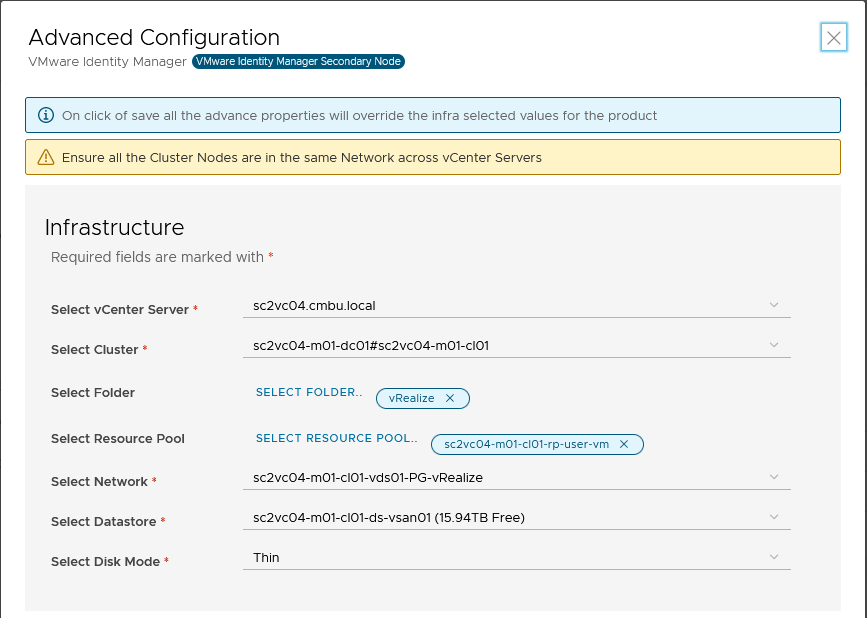Screen dimensions: 867x618
Task: Select the vRealize folder chip label
Action: coord(411,398)
